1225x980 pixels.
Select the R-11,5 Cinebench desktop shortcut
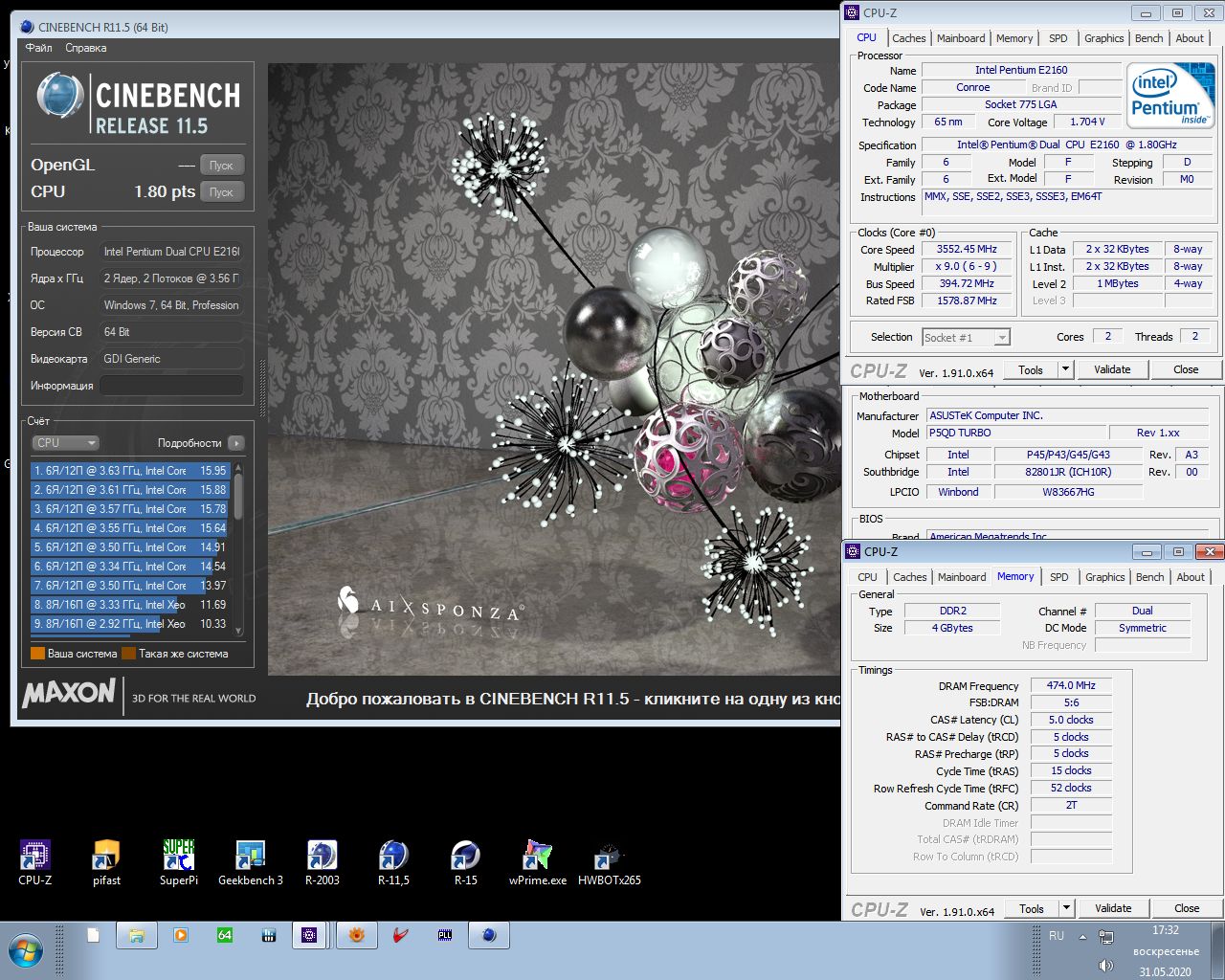[x=393, y=861]
